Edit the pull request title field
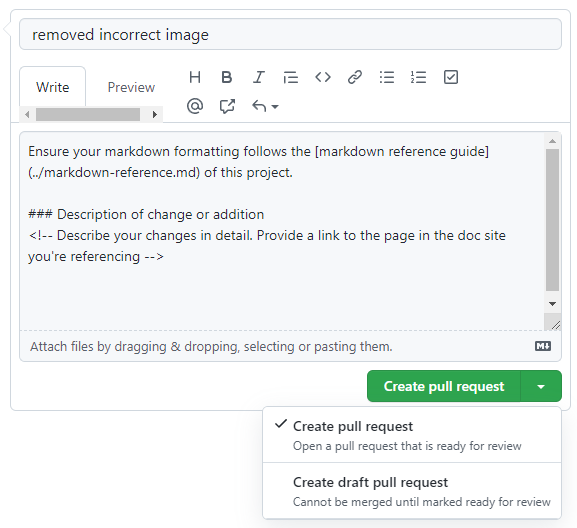The image size is (577, 528). pyautogui.click(x=290, y=34)
